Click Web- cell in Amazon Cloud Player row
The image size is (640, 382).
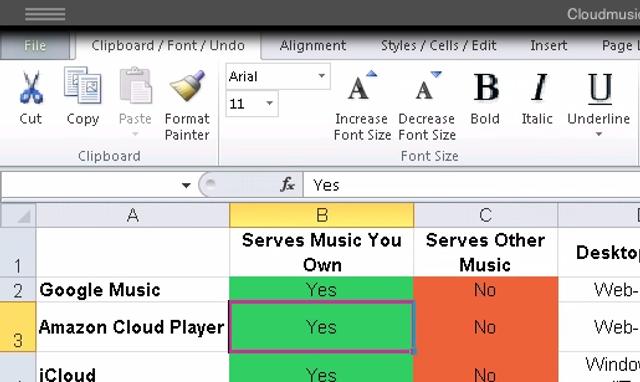click(x=599, y=327)
